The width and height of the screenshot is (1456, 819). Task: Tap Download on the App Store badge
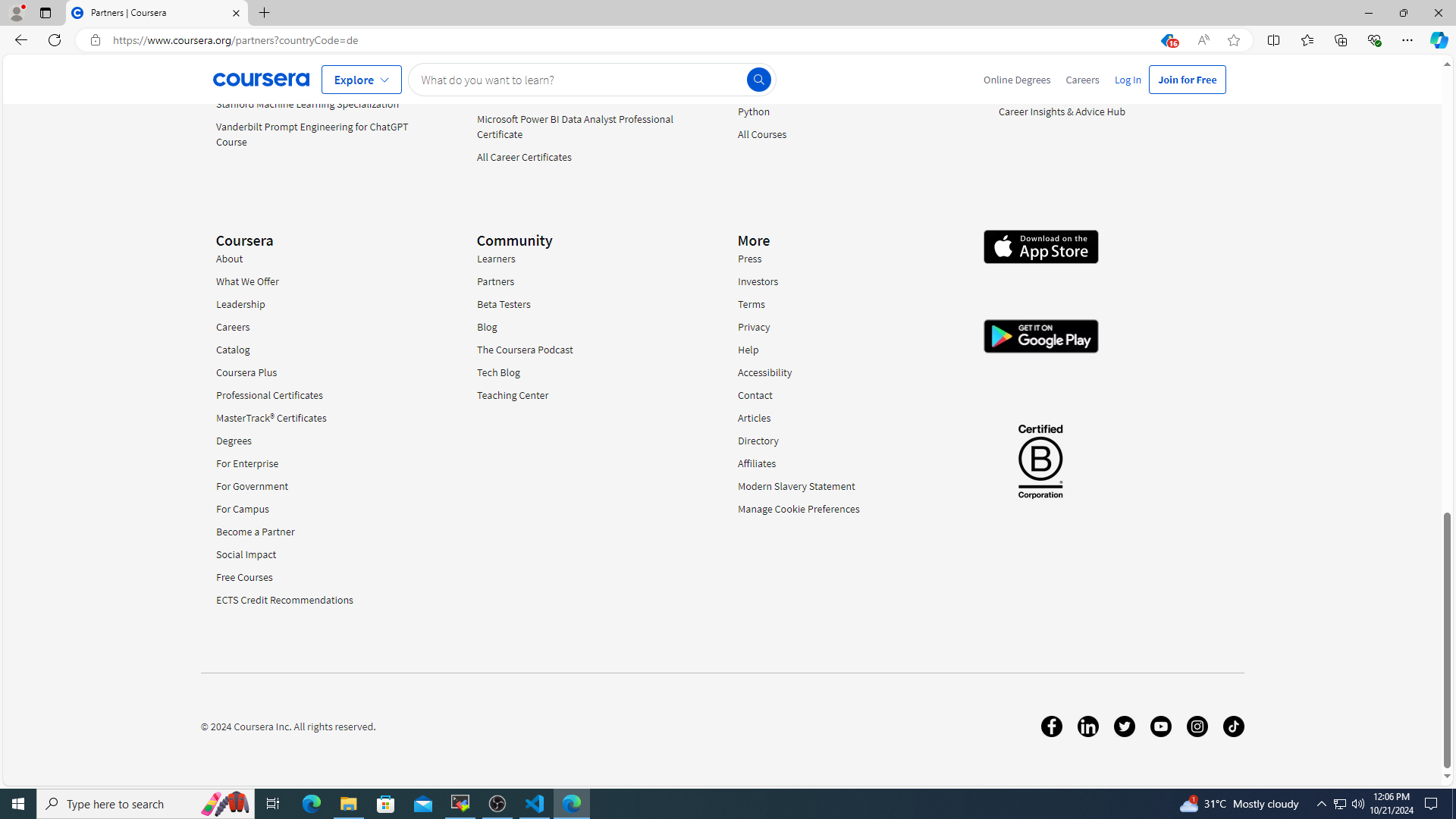tap(1040, 247)
